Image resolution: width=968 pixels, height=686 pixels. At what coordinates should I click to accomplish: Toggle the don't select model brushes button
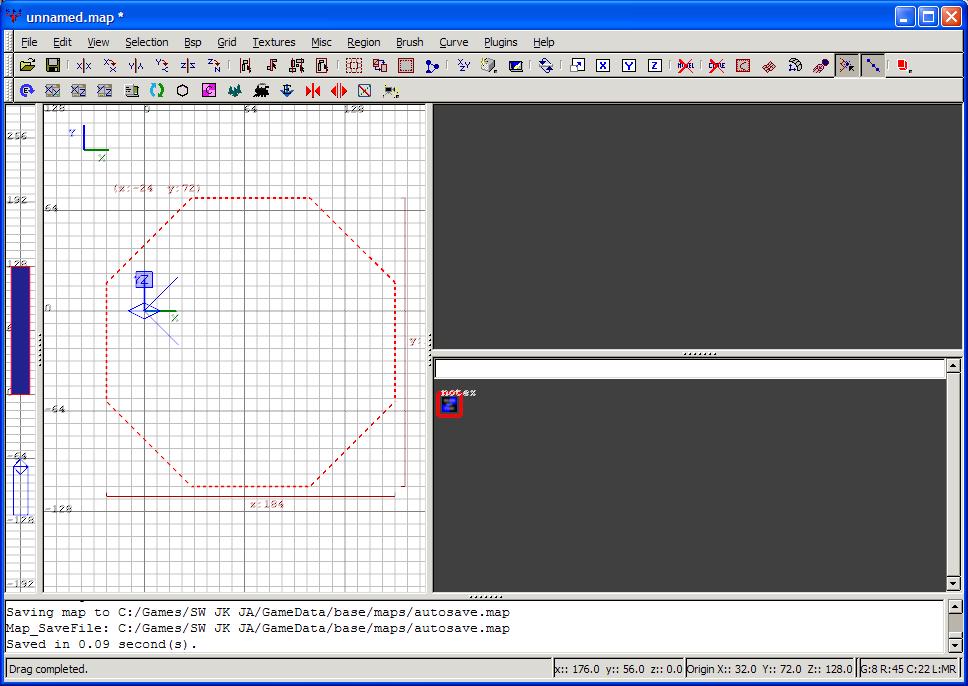click(x=685, y=65)
